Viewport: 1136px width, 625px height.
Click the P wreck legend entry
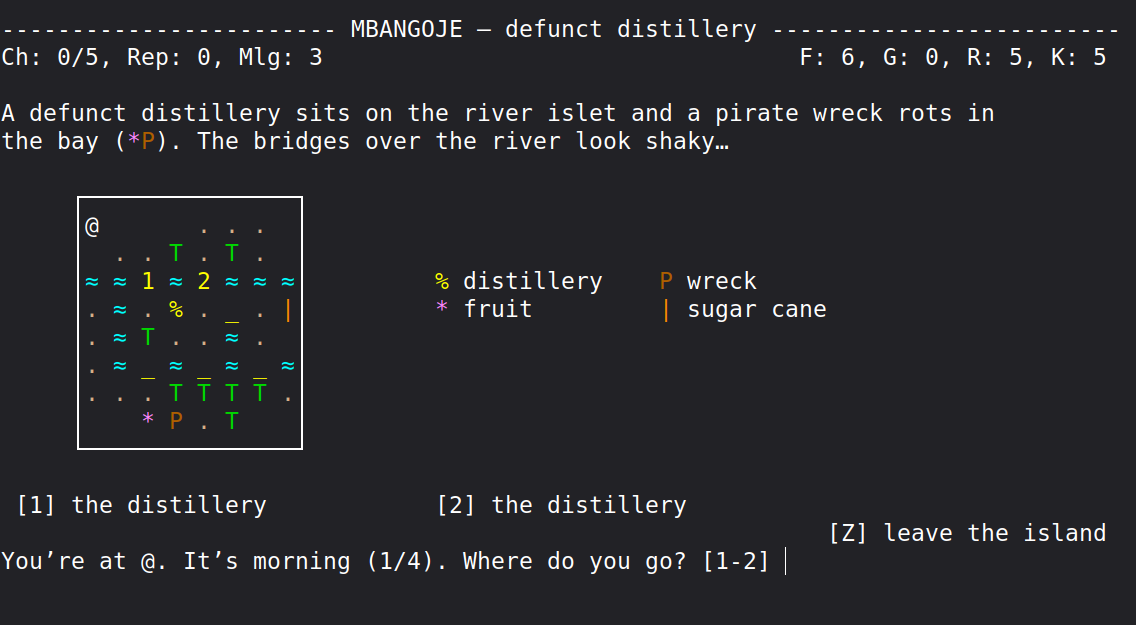pos(709,281)
